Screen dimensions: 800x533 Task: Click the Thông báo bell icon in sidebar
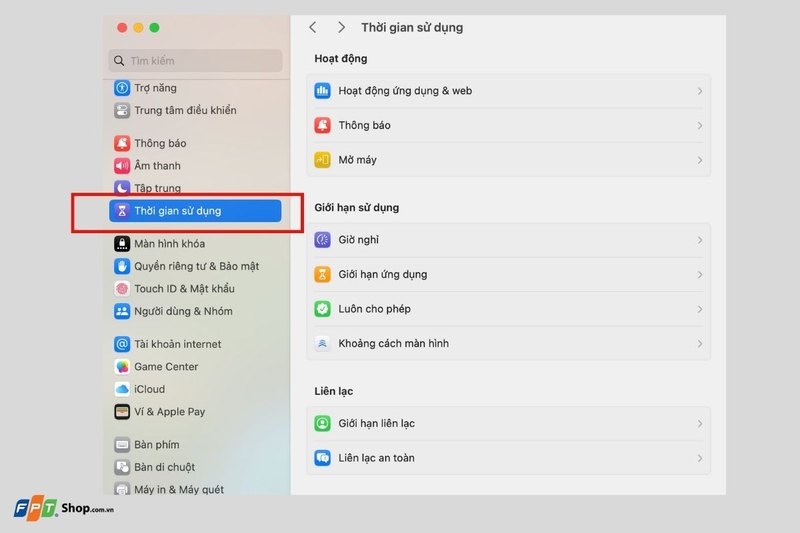coord(122,143)
